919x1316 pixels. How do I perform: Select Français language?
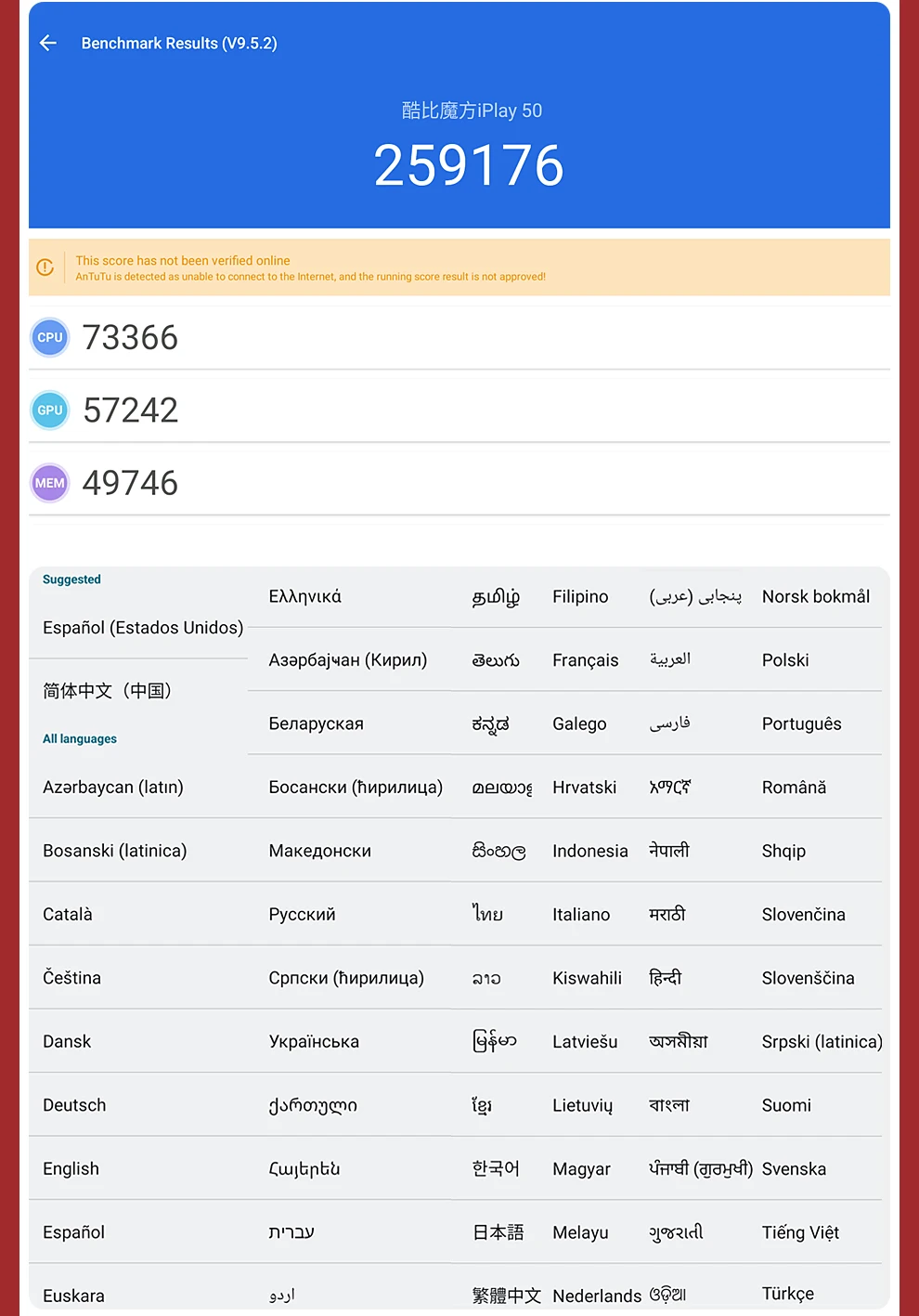(585, 660)
